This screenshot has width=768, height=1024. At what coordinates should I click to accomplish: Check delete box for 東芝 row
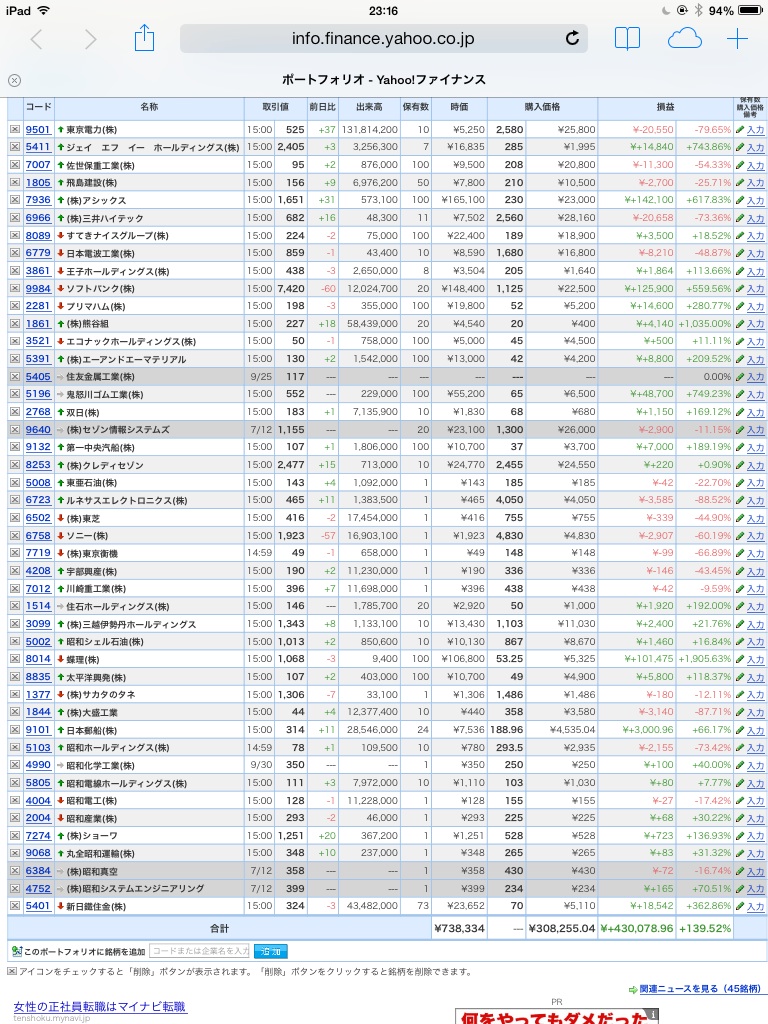point(14,518)
